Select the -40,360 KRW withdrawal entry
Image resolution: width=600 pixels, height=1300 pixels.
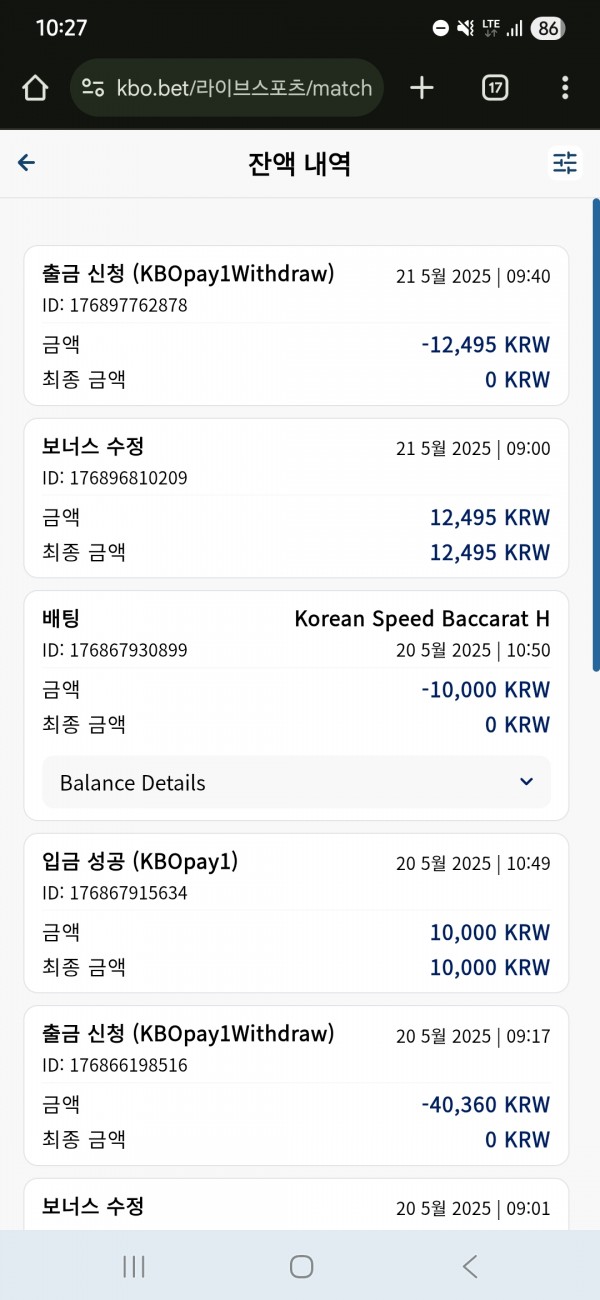[296, 1085]
